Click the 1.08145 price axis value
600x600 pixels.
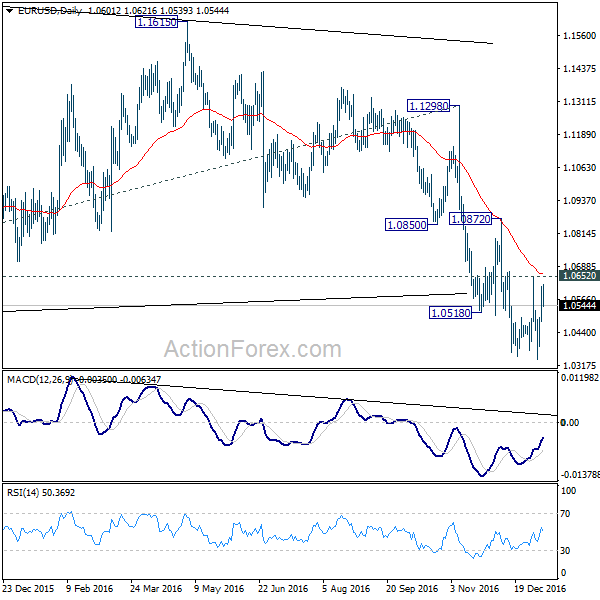[579, 233]
